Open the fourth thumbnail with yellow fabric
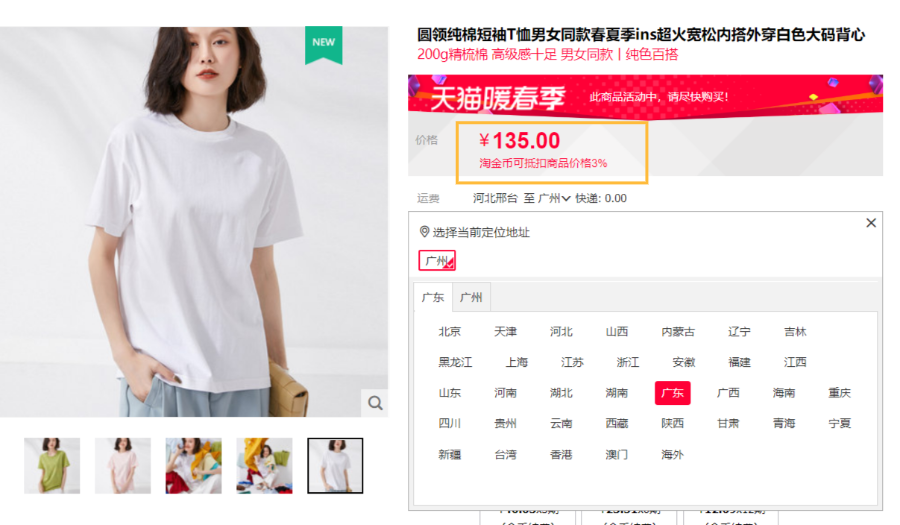Viewport: 900px width, 525px height. pyautogui.click(x=264, y=465)
